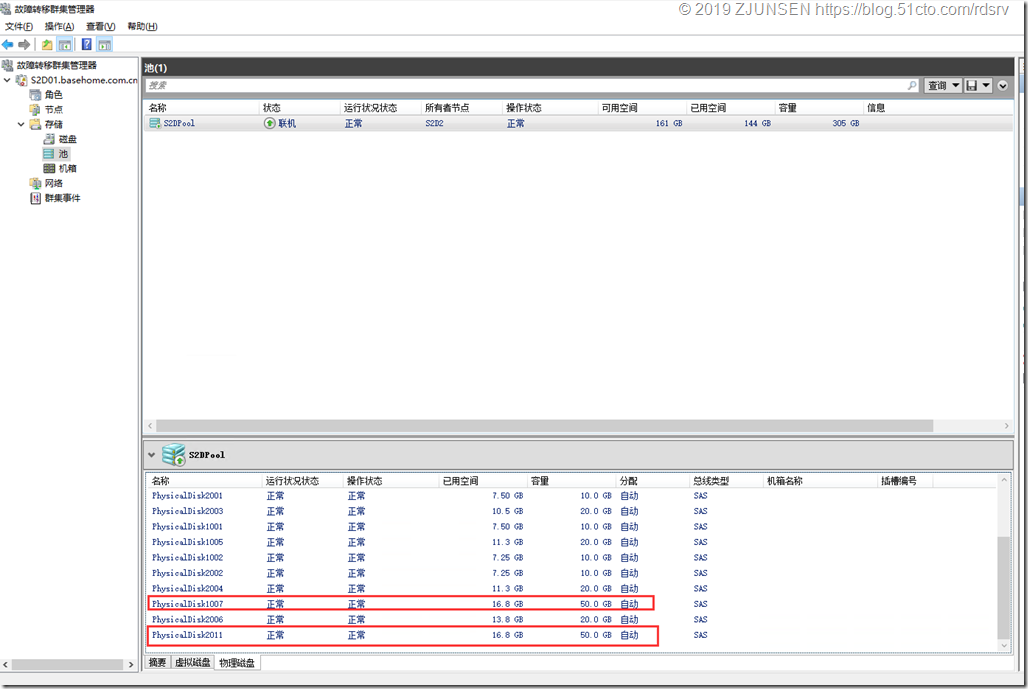This screenshot has width=1028, height=689.
Task: Click the 305 GB capacity cell of S2DPool
Action: pyautogui.click(x=846, y=123)
